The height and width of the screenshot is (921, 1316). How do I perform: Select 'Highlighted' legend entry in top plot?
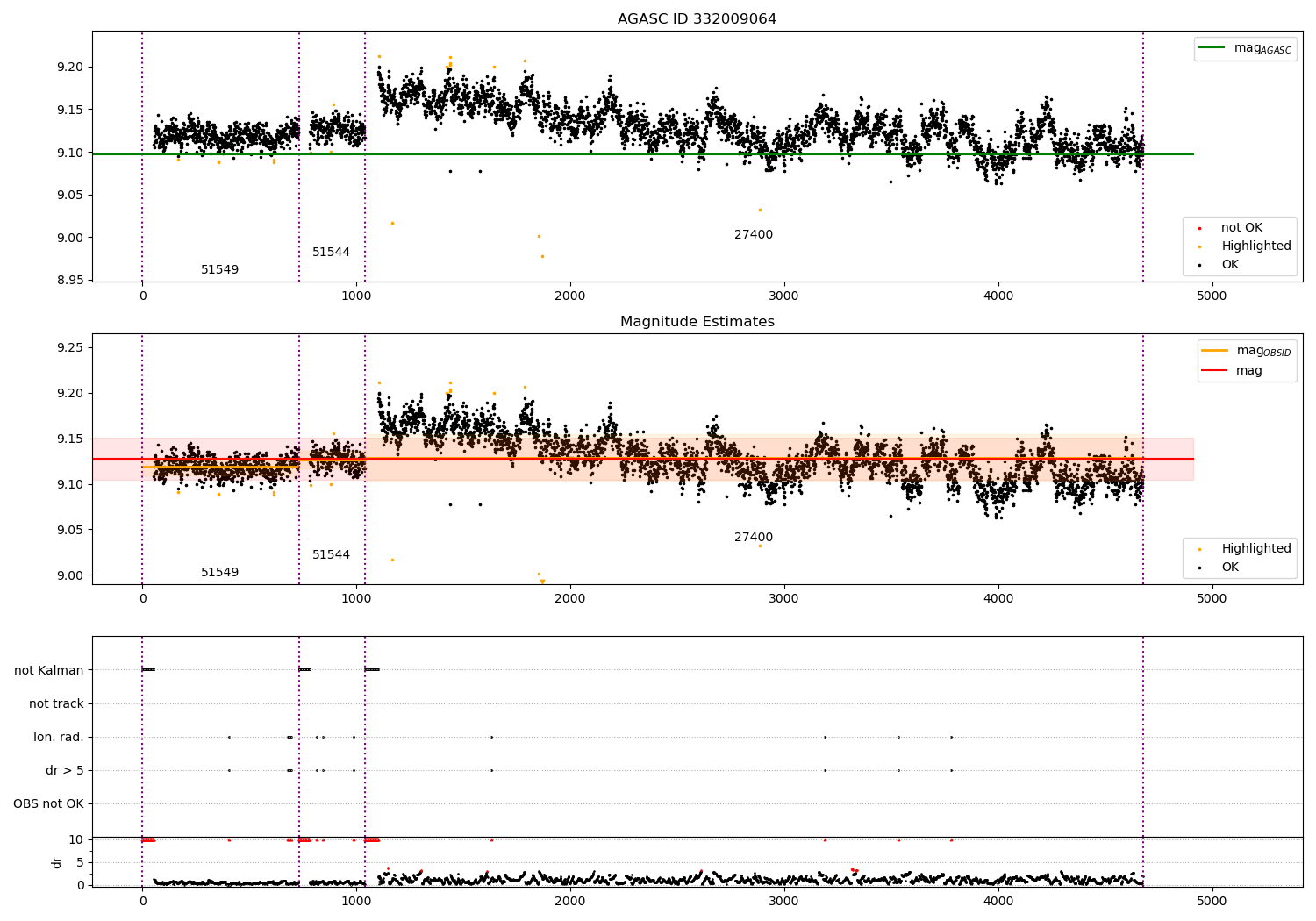coord(1255,246)
